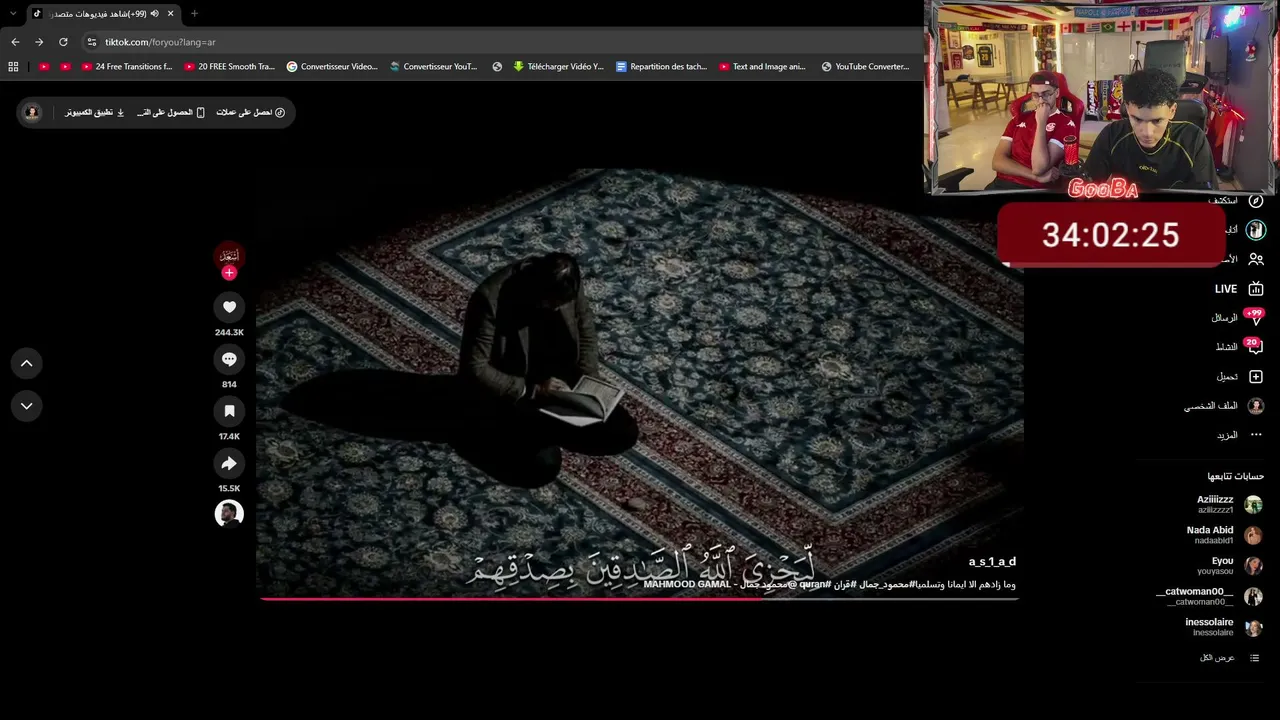Open Upload (تحميل) in the sidebar
The width and height of the screenshot is (1280, 720).
click(x=1239, y=377)
